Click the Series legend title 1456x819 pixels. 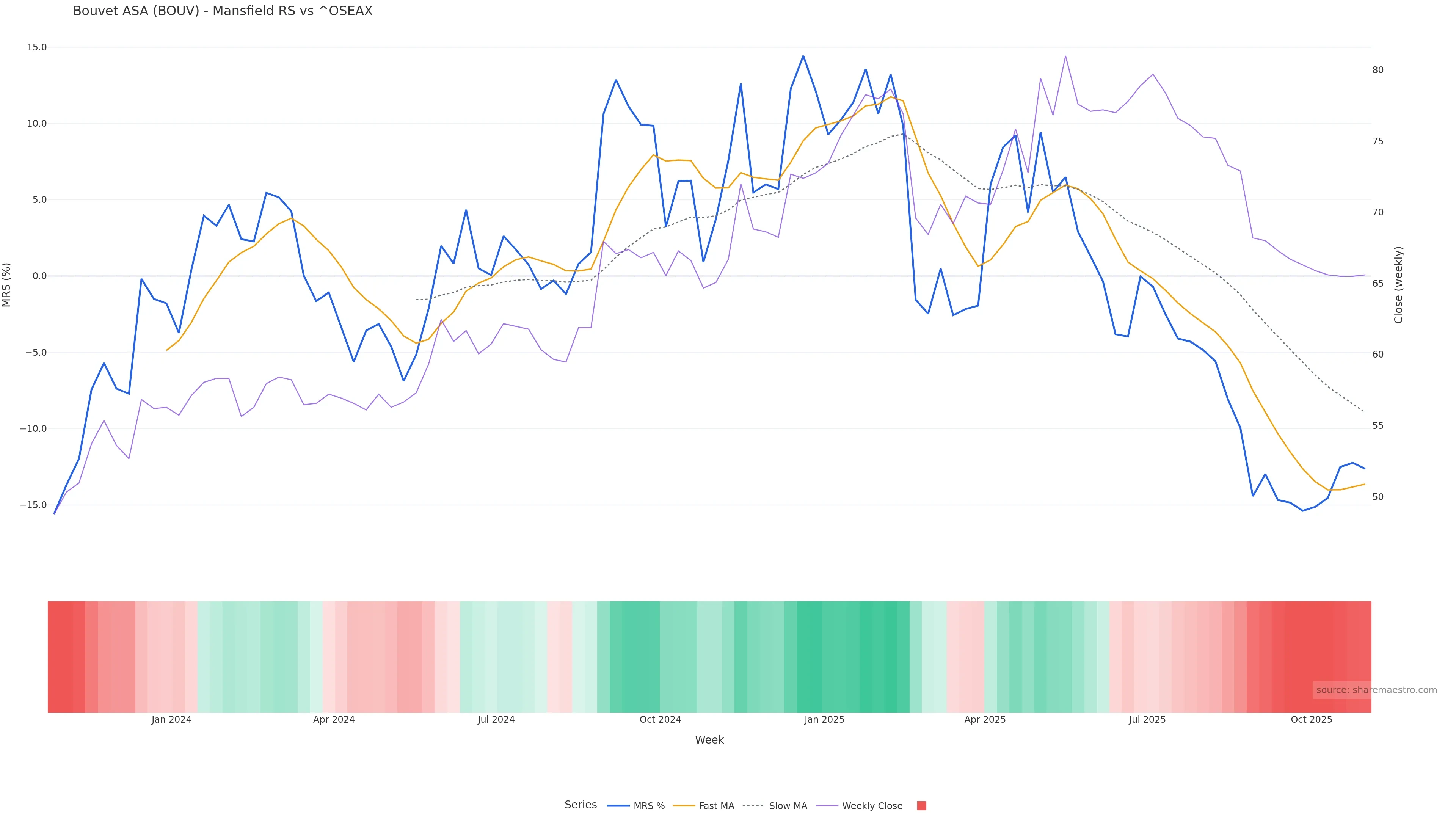(581, 805)
